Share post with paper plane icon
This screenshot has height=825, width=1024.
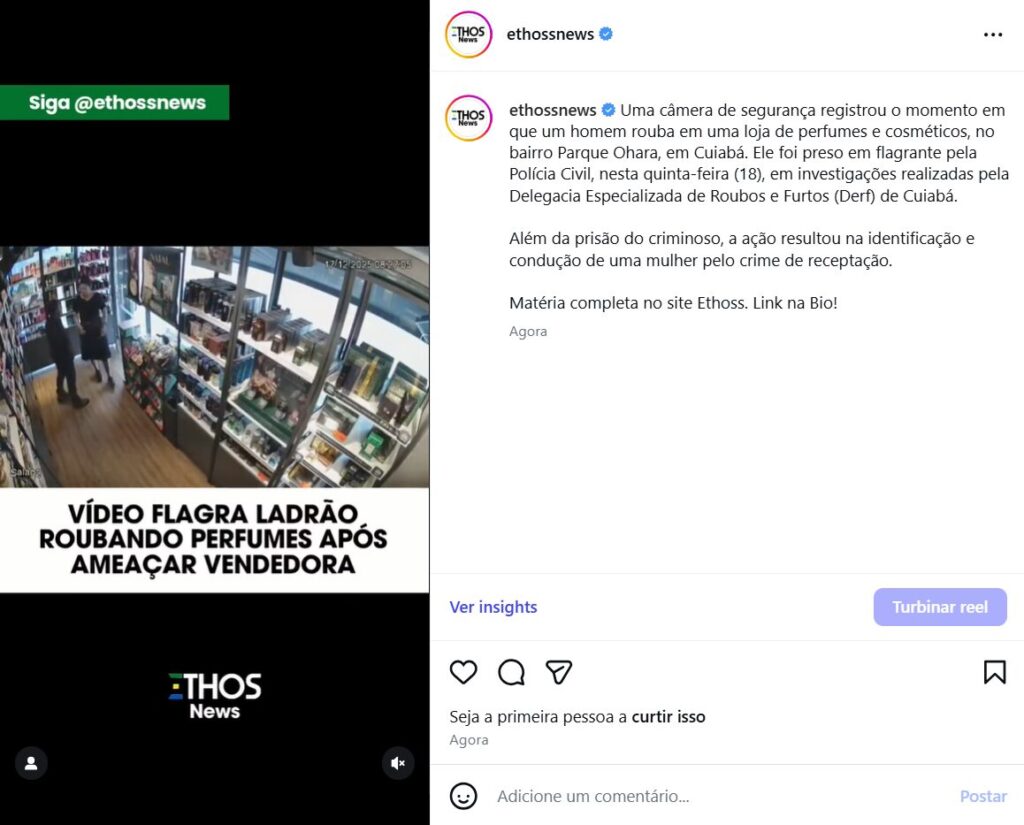click(558, 672)
